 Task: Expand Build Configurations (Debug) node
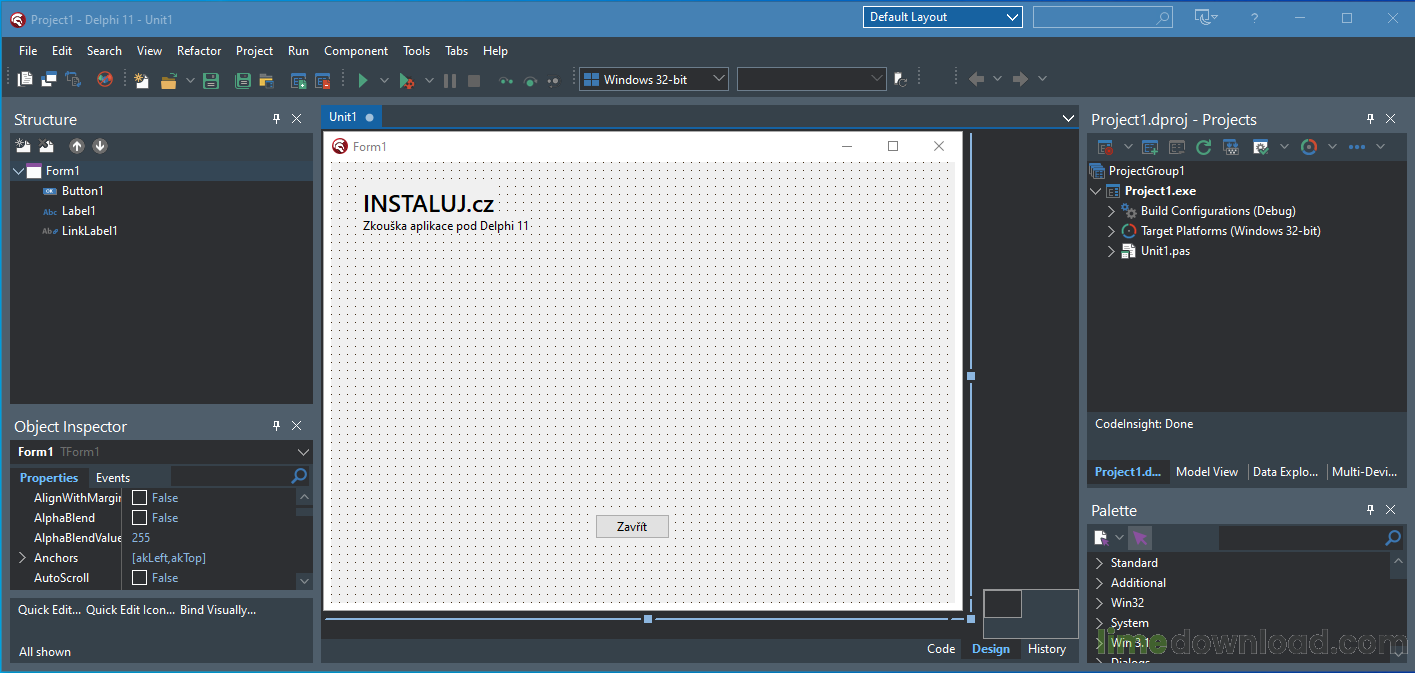tap(1111, 211)
